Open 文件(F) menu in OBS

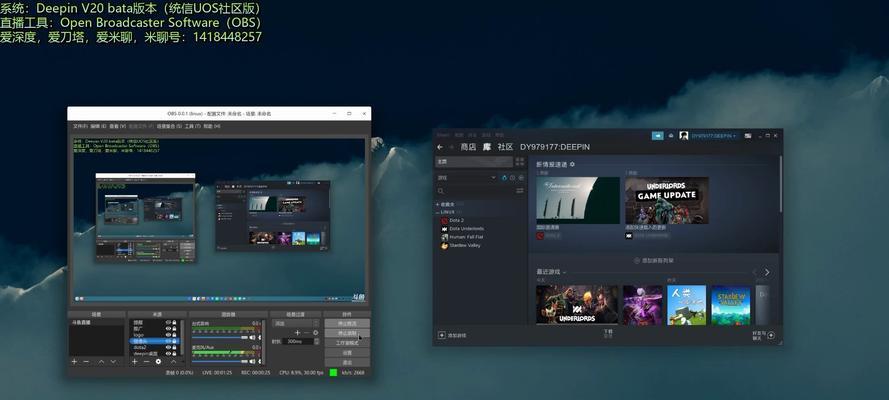tap(79, 126)
